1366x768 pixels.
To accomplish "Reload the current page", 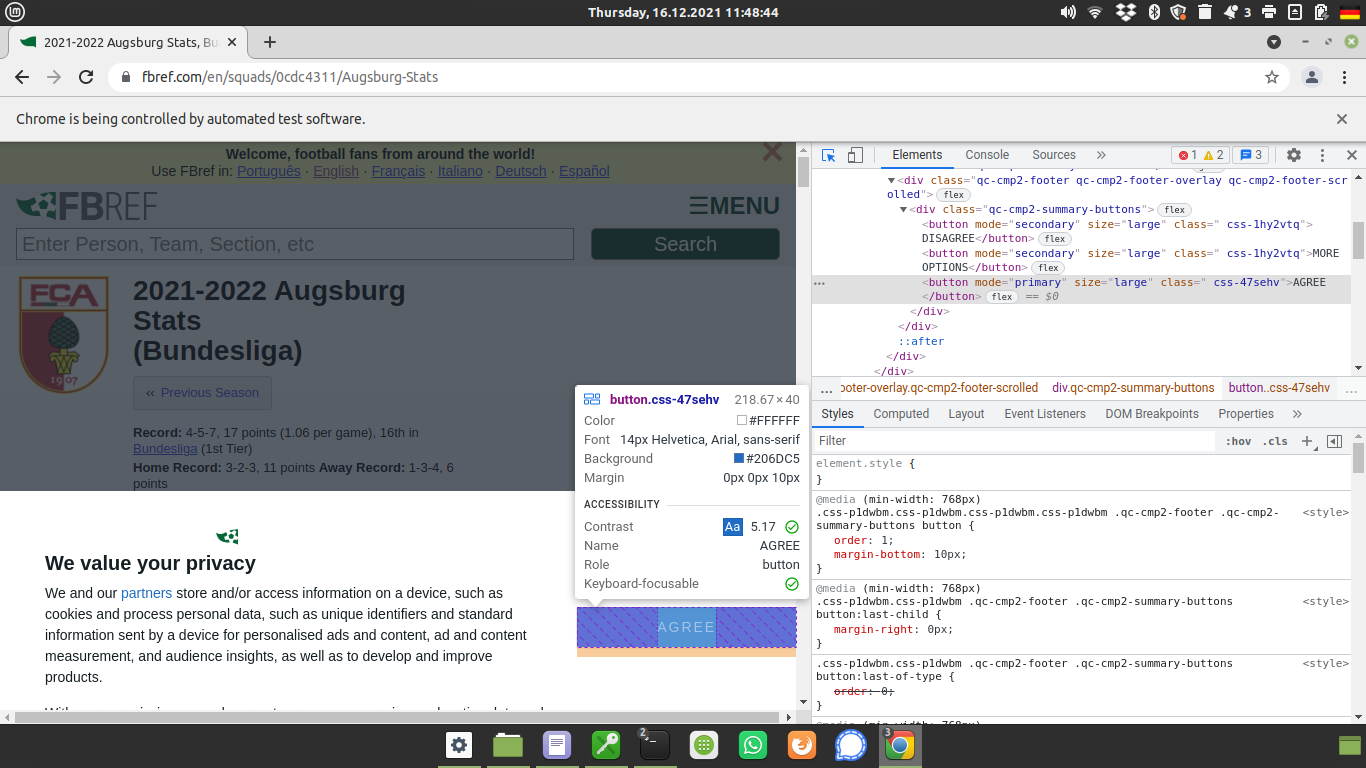I will tap(86, 77).
